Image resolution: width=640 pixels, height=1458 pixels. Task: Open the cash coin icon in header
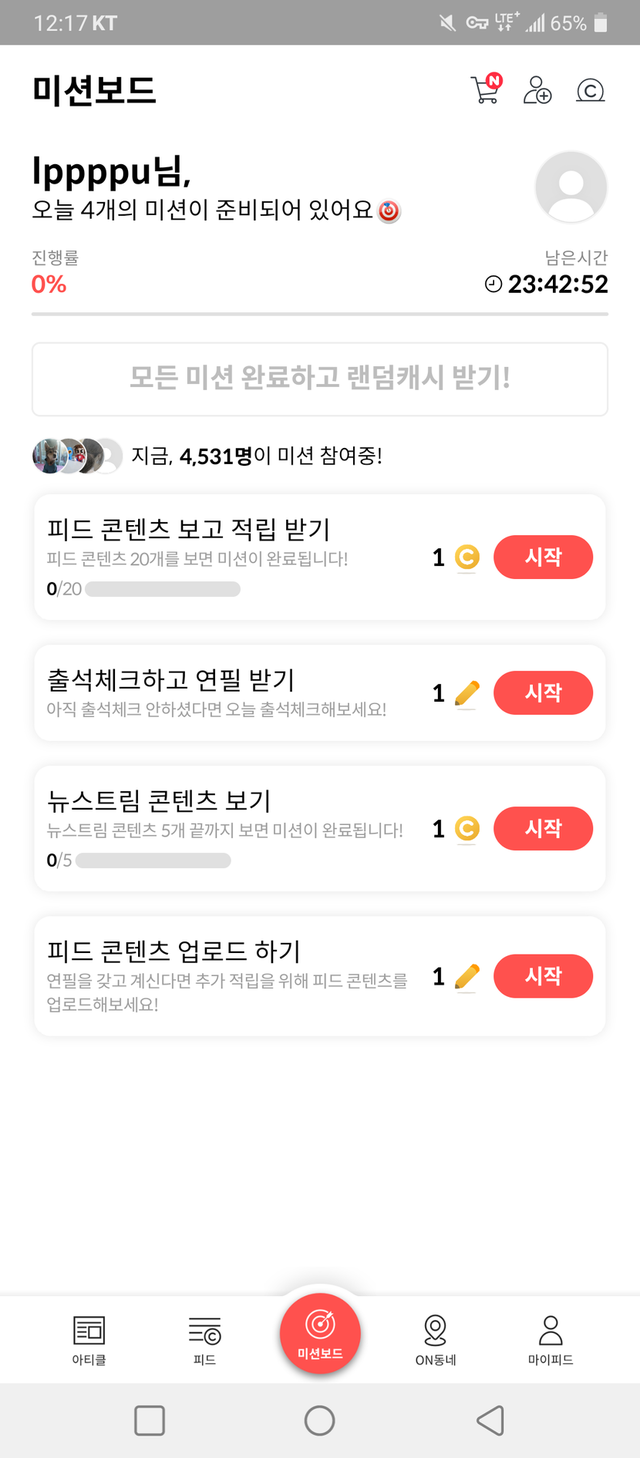(x=590, y=91)
